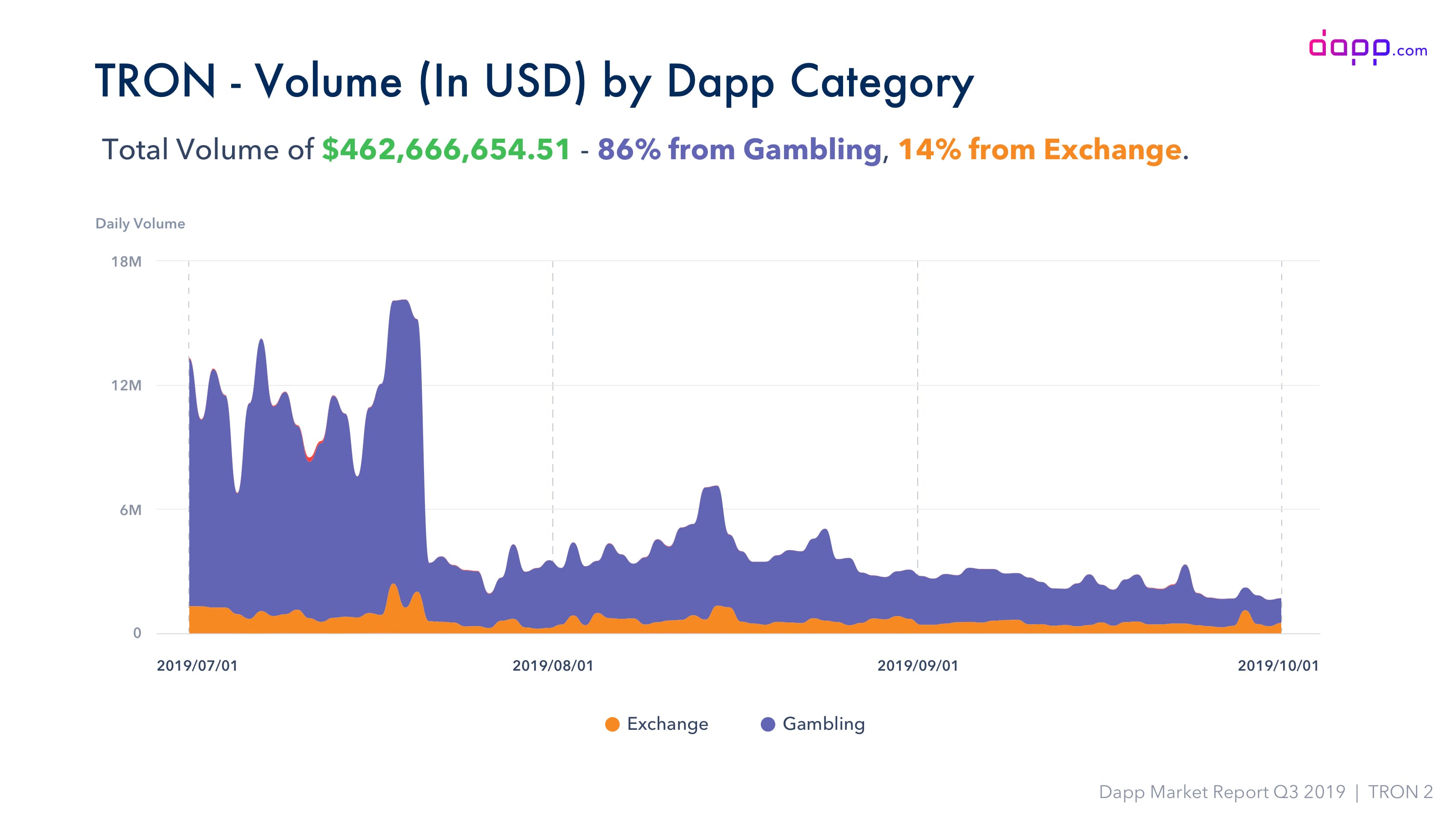
Task: Click the 6M y-axis label
Action: click(131, 510)
